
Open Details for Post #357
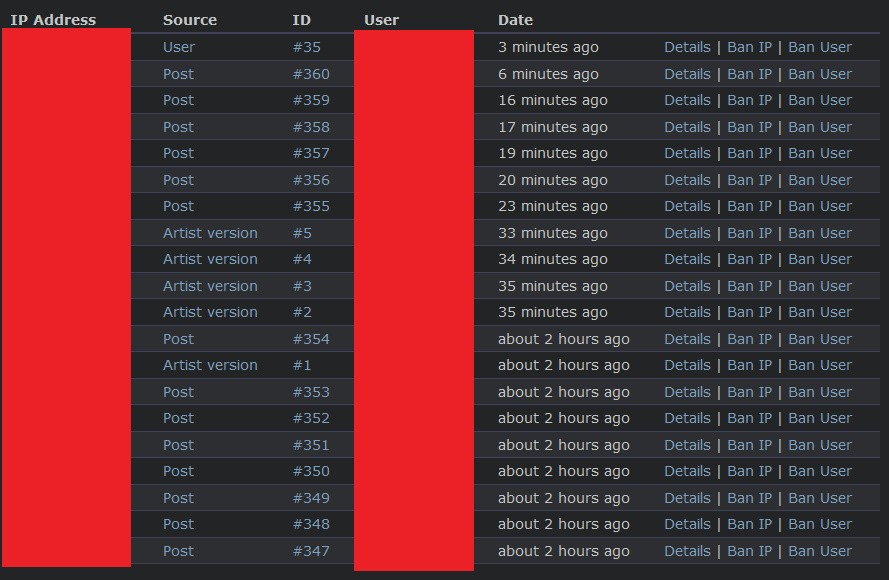coord(687,153)
